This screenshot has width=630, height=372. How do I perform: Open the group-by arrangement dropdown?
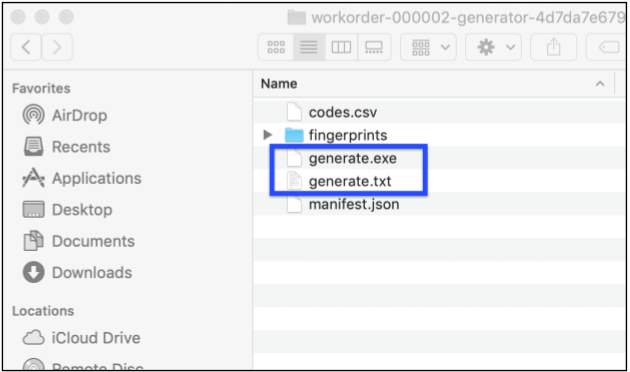pyautogui.click(x=428, y=47)
